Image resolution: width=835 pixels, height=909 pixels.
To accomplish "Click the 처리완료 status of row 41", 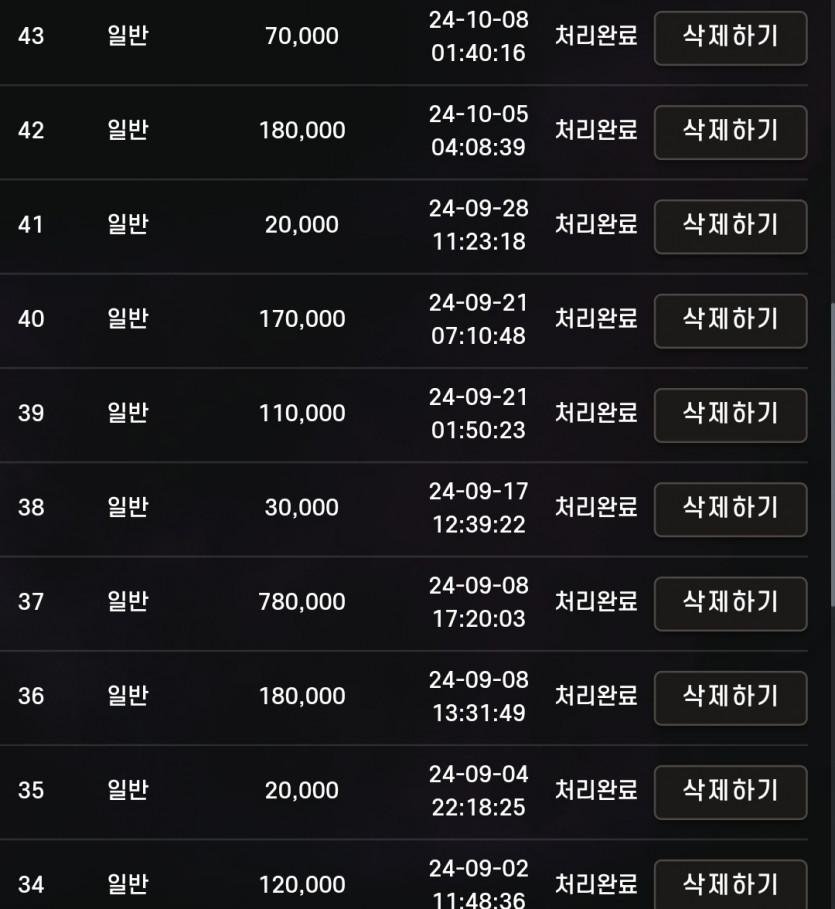I will coord(596,225).
